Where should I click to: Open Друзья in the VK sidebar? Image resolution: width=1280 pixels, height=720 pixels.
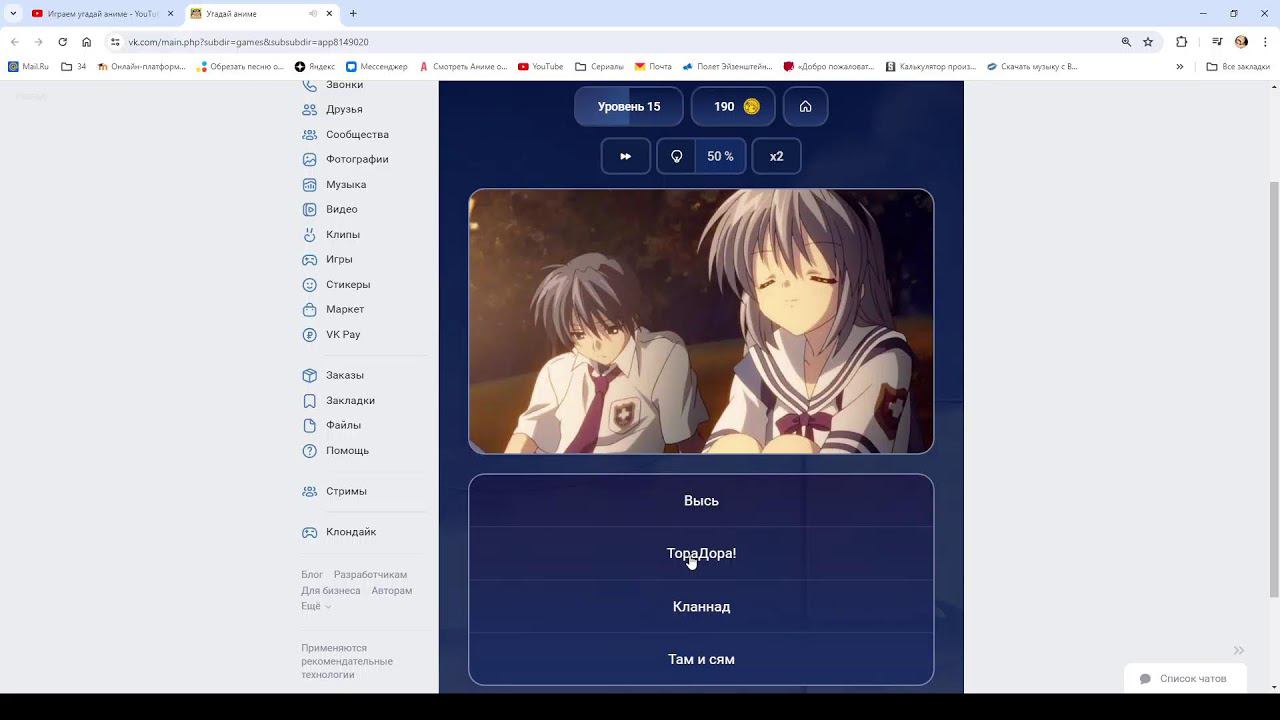click(344, 109)
